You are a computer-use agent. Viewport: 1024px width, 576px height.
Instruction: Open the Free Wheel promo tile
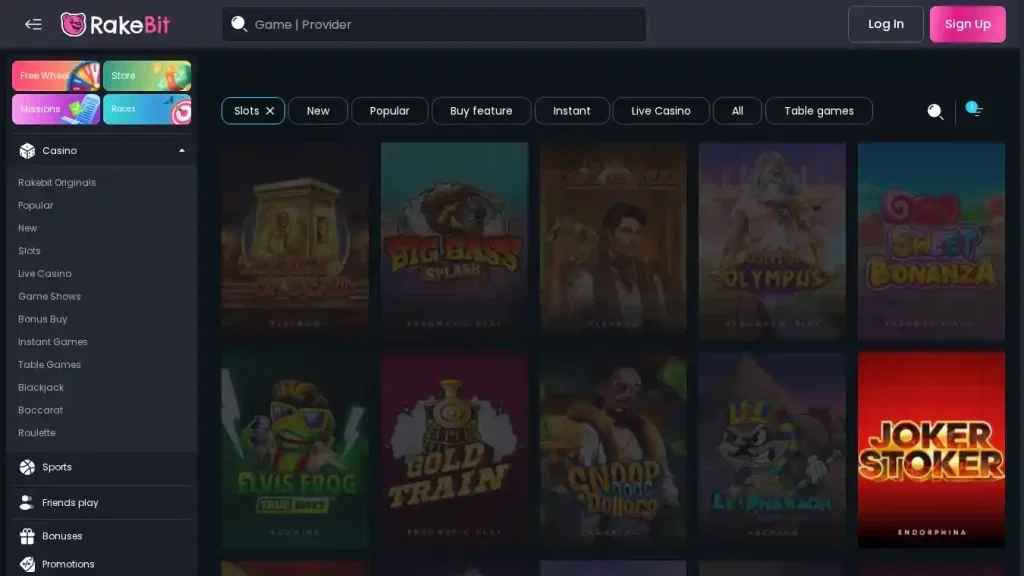56,76
